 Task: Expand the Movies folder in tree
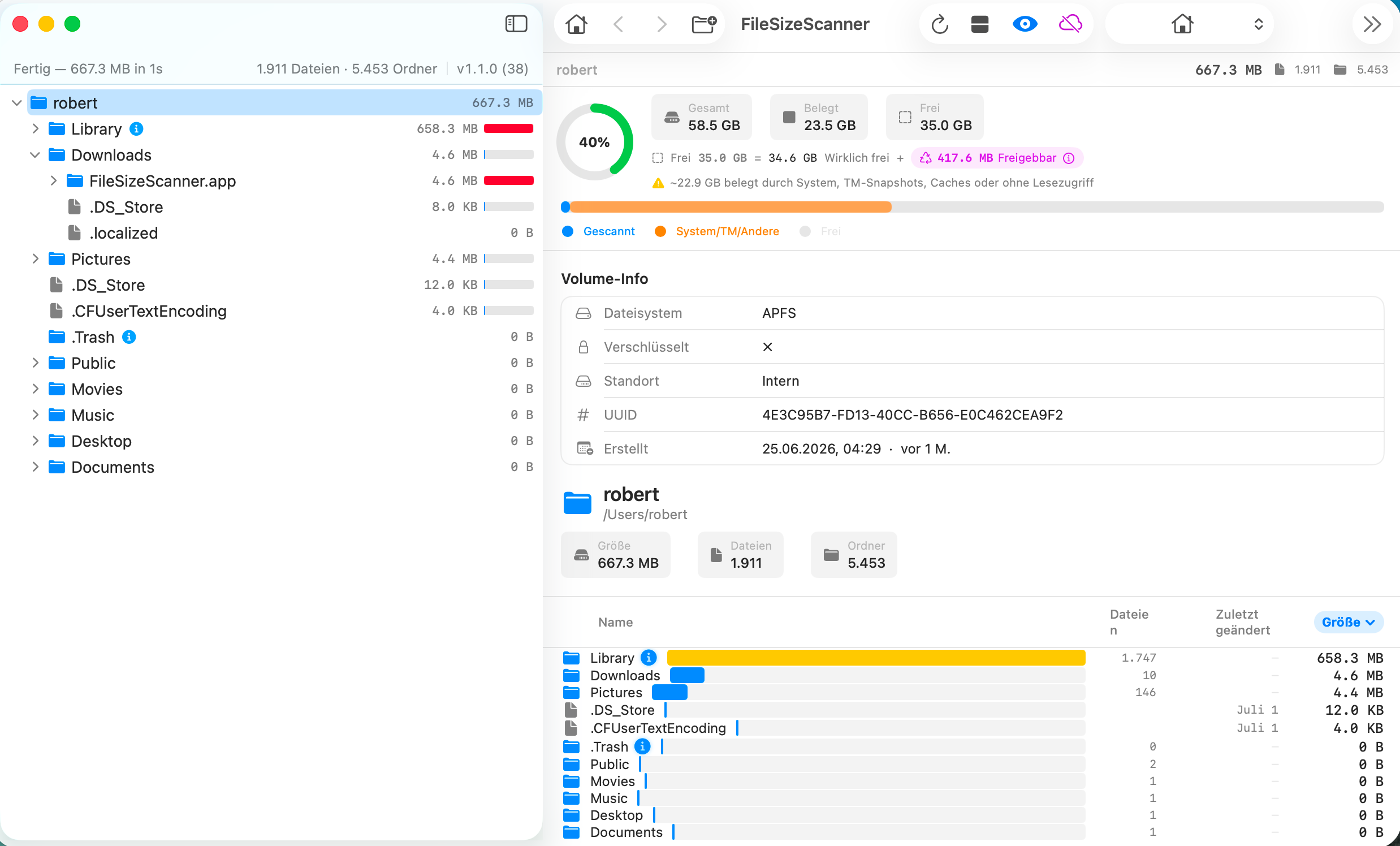[x=35, y=389]
